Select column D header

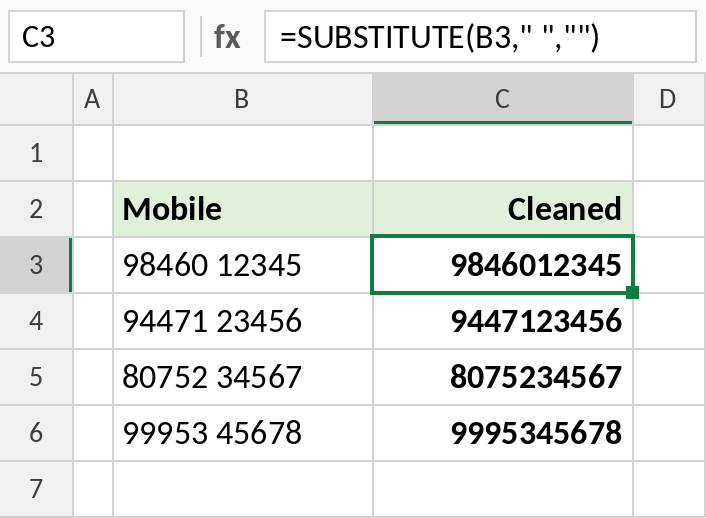(670, 99)
